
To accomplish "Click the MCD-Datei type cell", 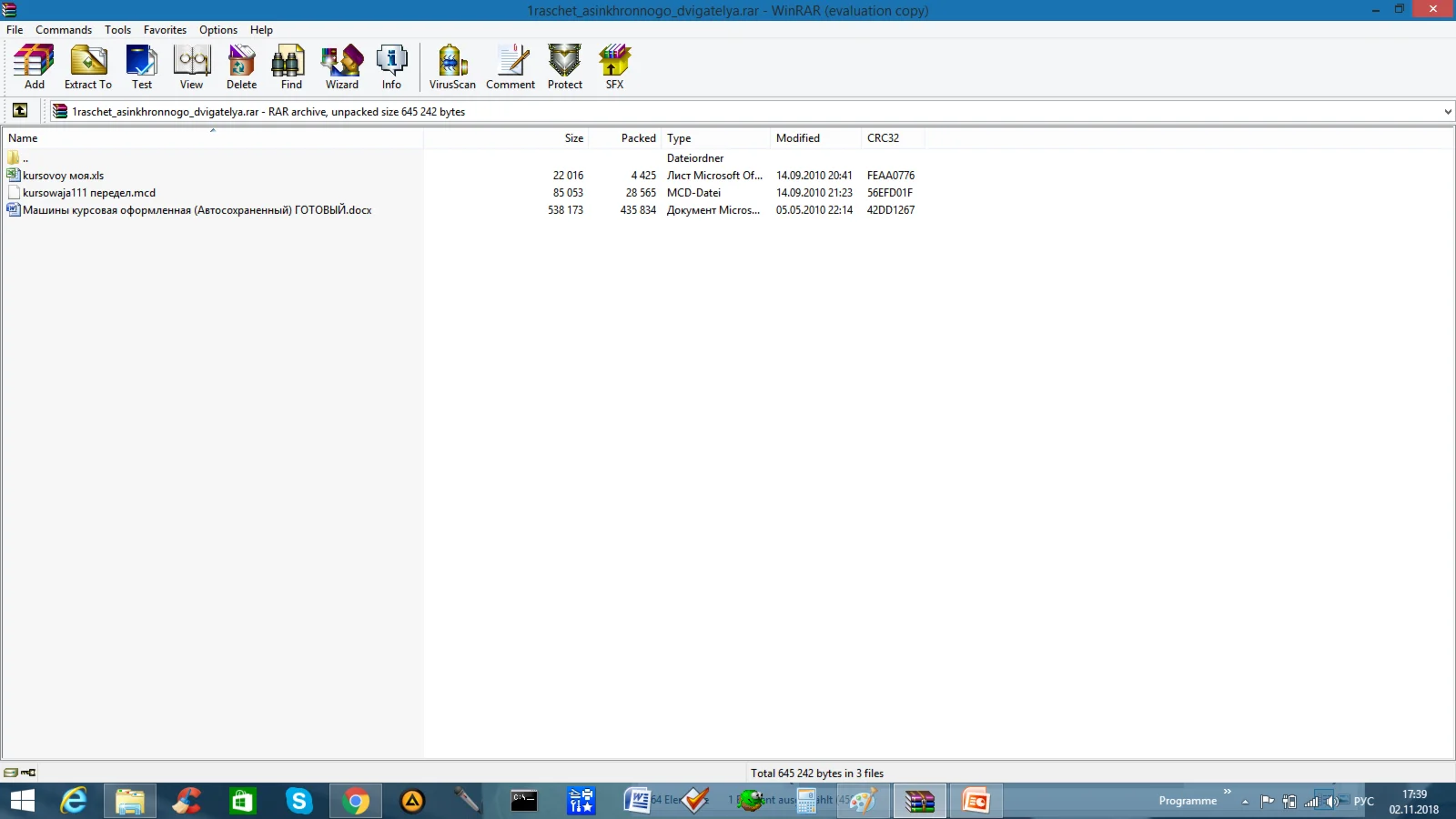I will pos(693,193).
